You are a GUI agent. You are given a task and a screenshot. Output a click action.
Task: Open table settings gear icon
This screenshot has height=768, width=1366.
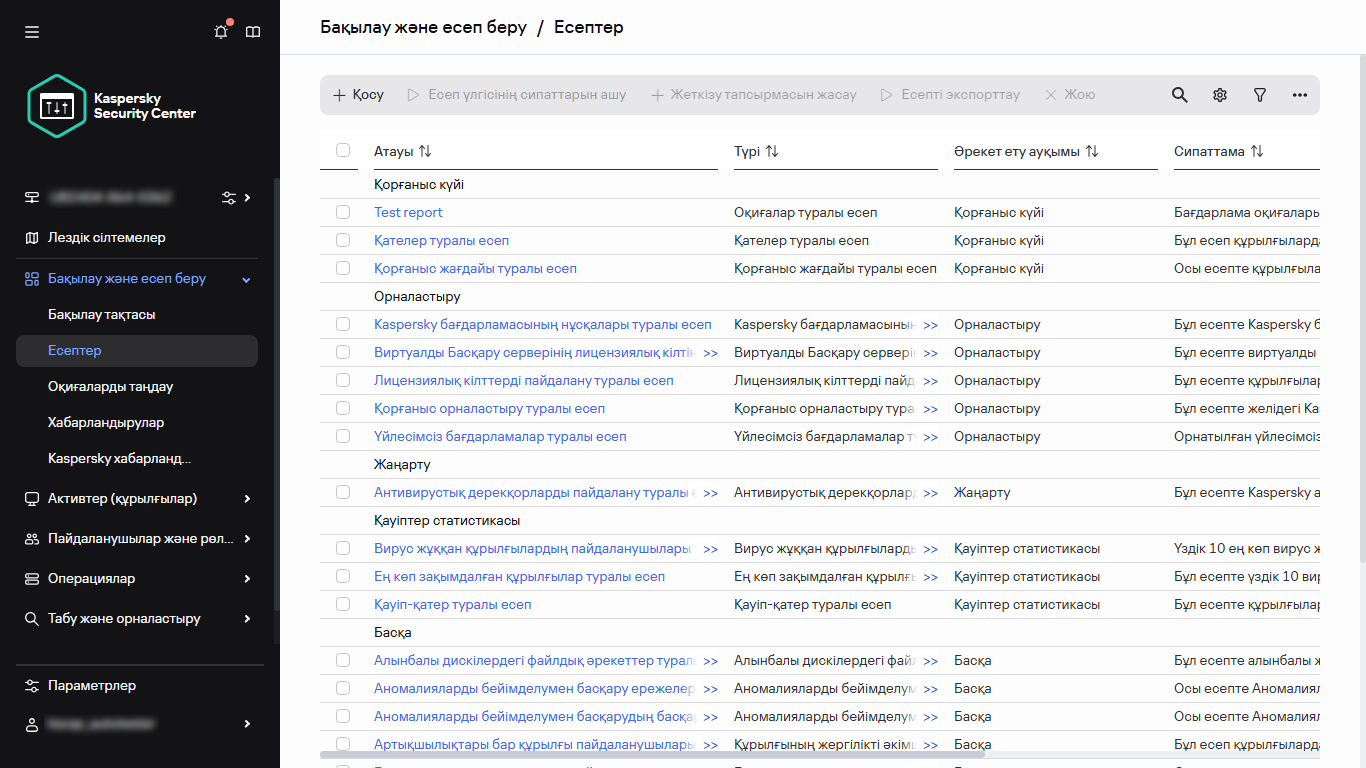coord(1220,95)
